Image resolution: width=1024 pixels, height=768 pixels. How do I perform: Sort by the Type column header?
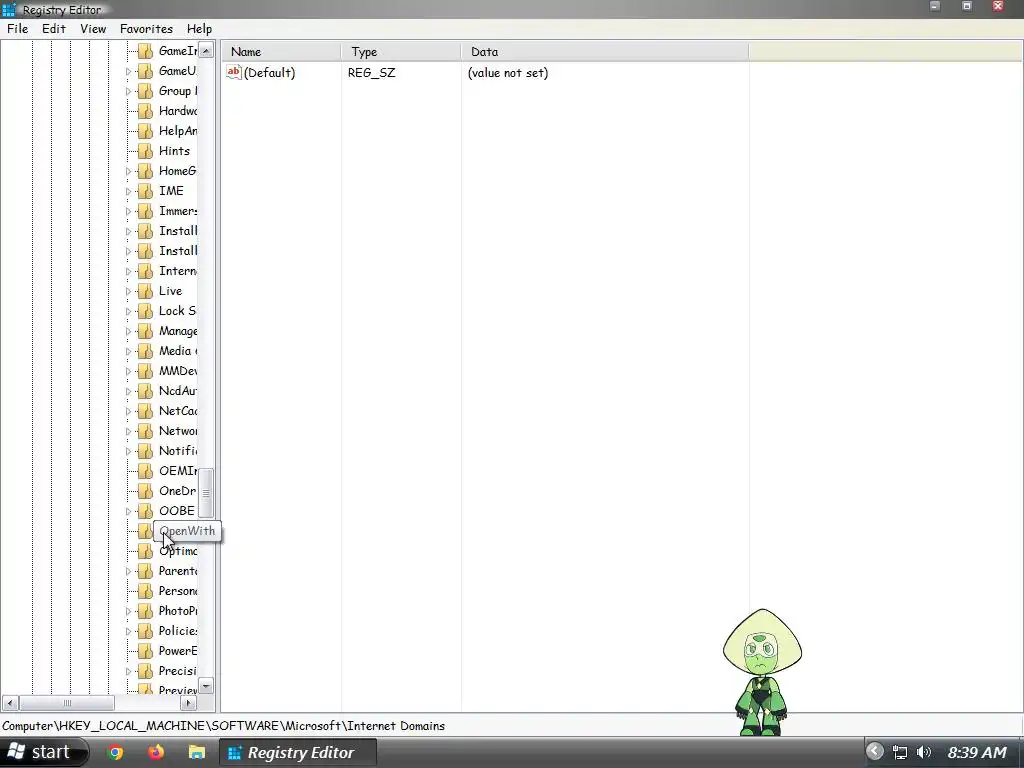[x=401, y=52]
